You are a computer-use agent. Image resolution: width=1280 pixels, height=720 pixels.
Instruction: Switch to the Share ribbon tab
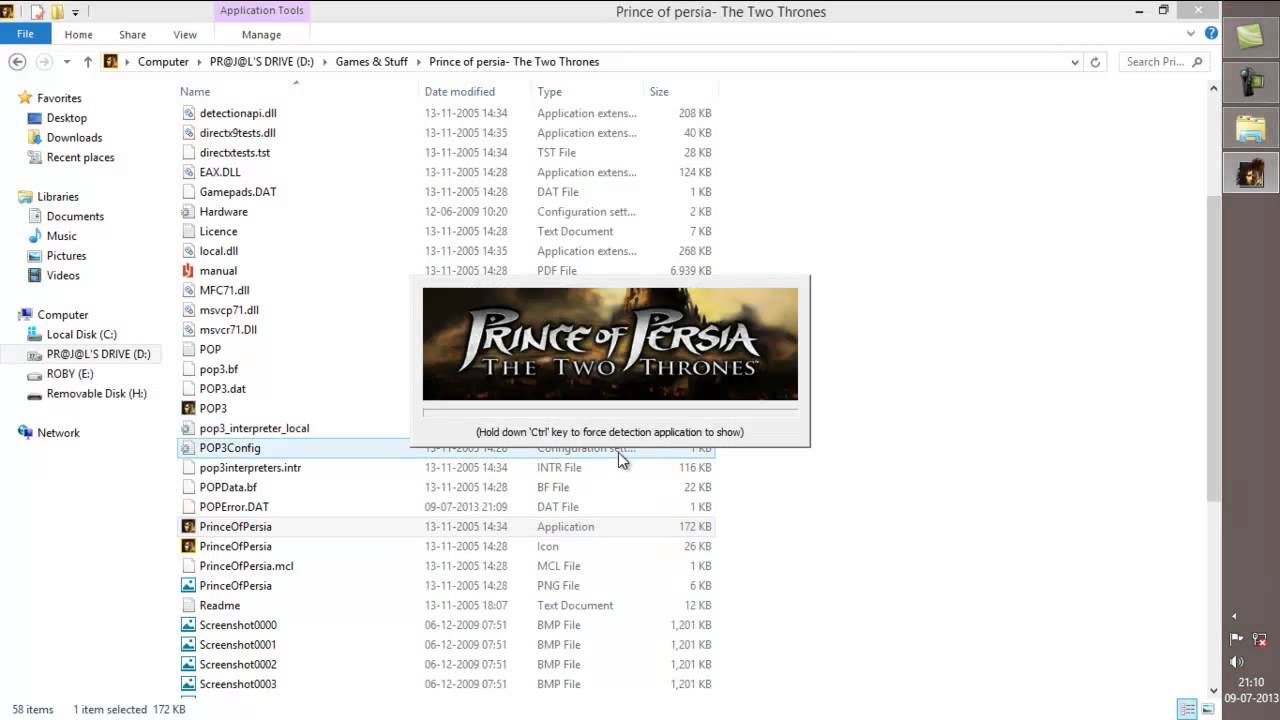(132, 34)
